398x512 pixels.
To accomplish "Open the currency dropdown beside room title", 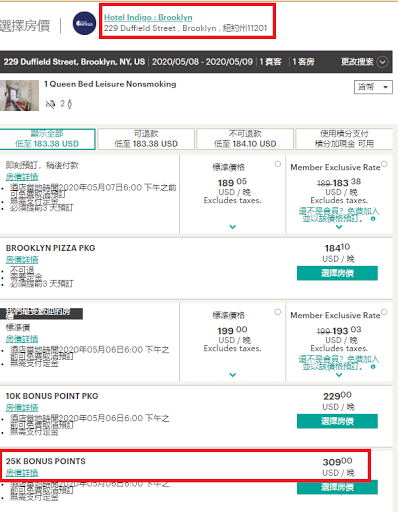I will coord(373,87).
